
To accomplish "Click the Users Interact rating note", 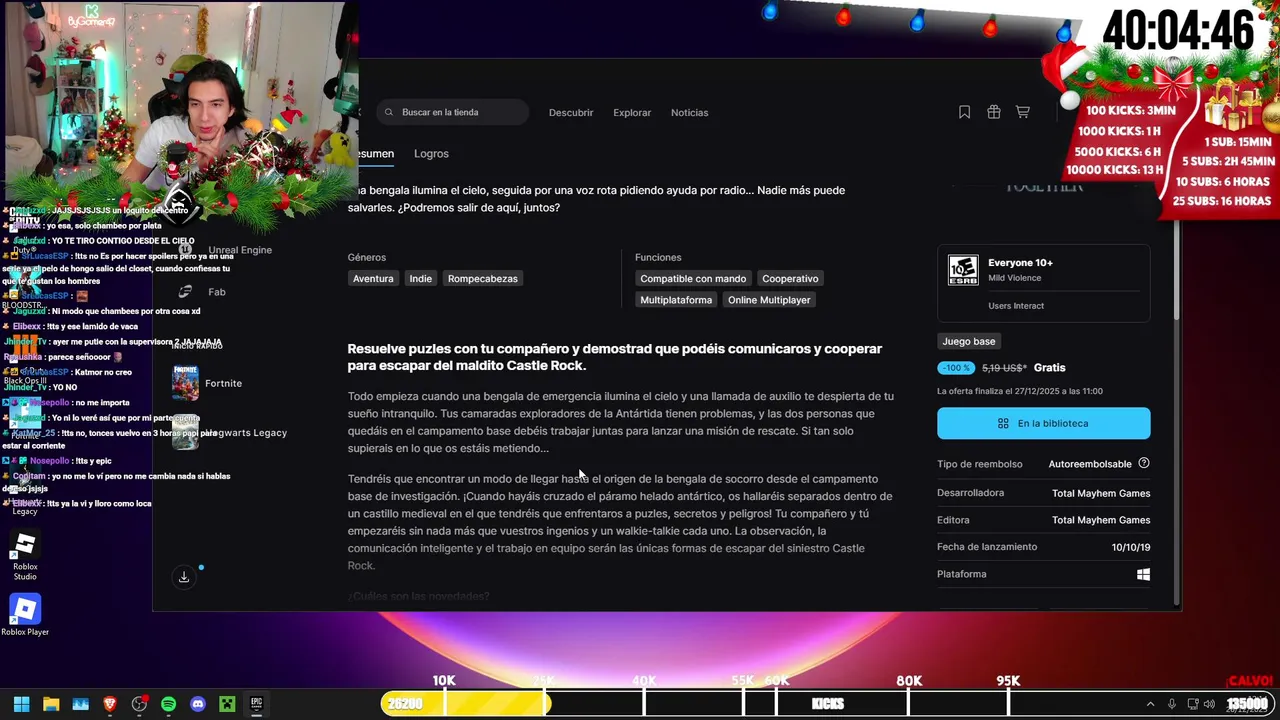I will [1016, 306].
